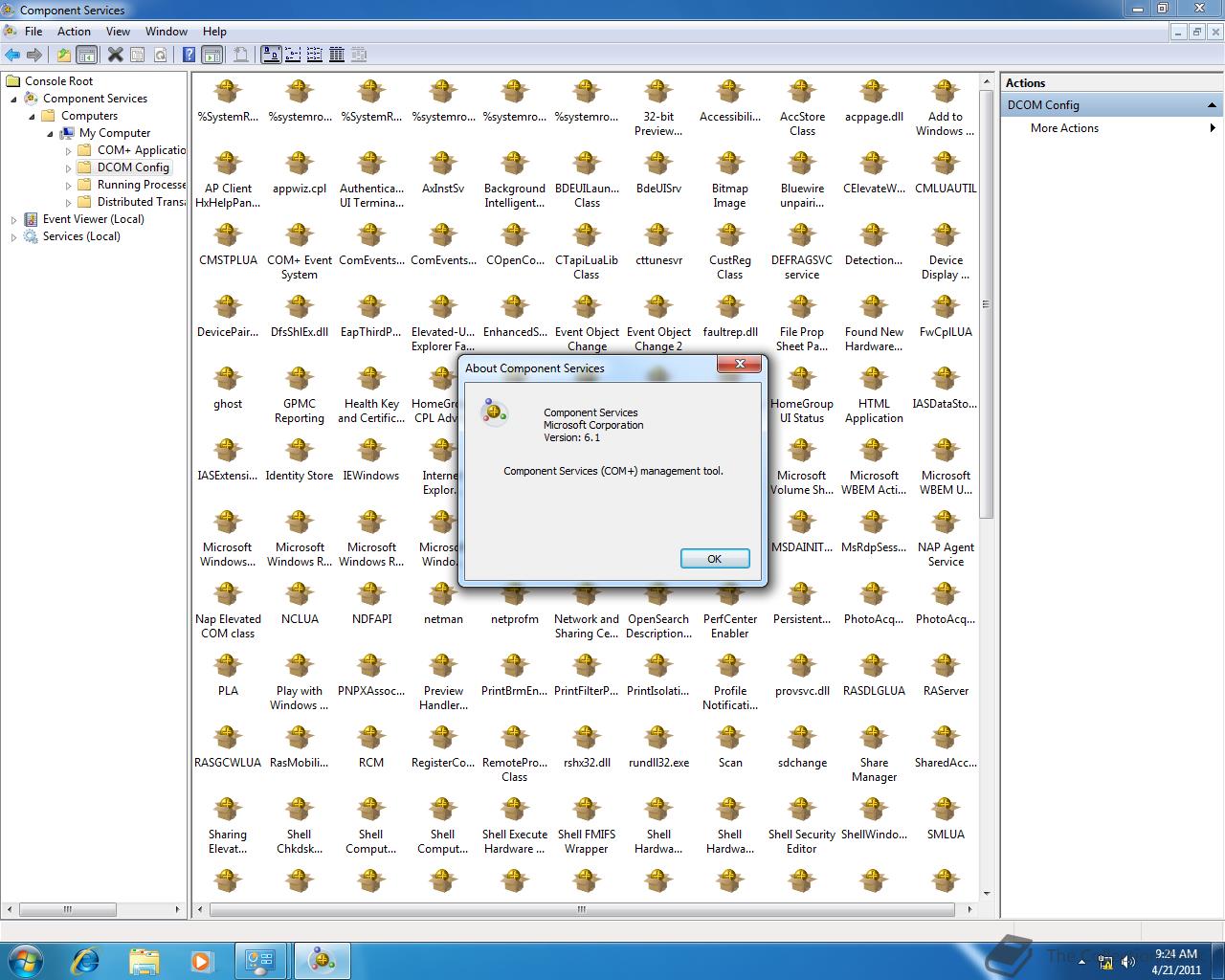Open the Help menu
1225x980 pixels.
click(214, 32)
